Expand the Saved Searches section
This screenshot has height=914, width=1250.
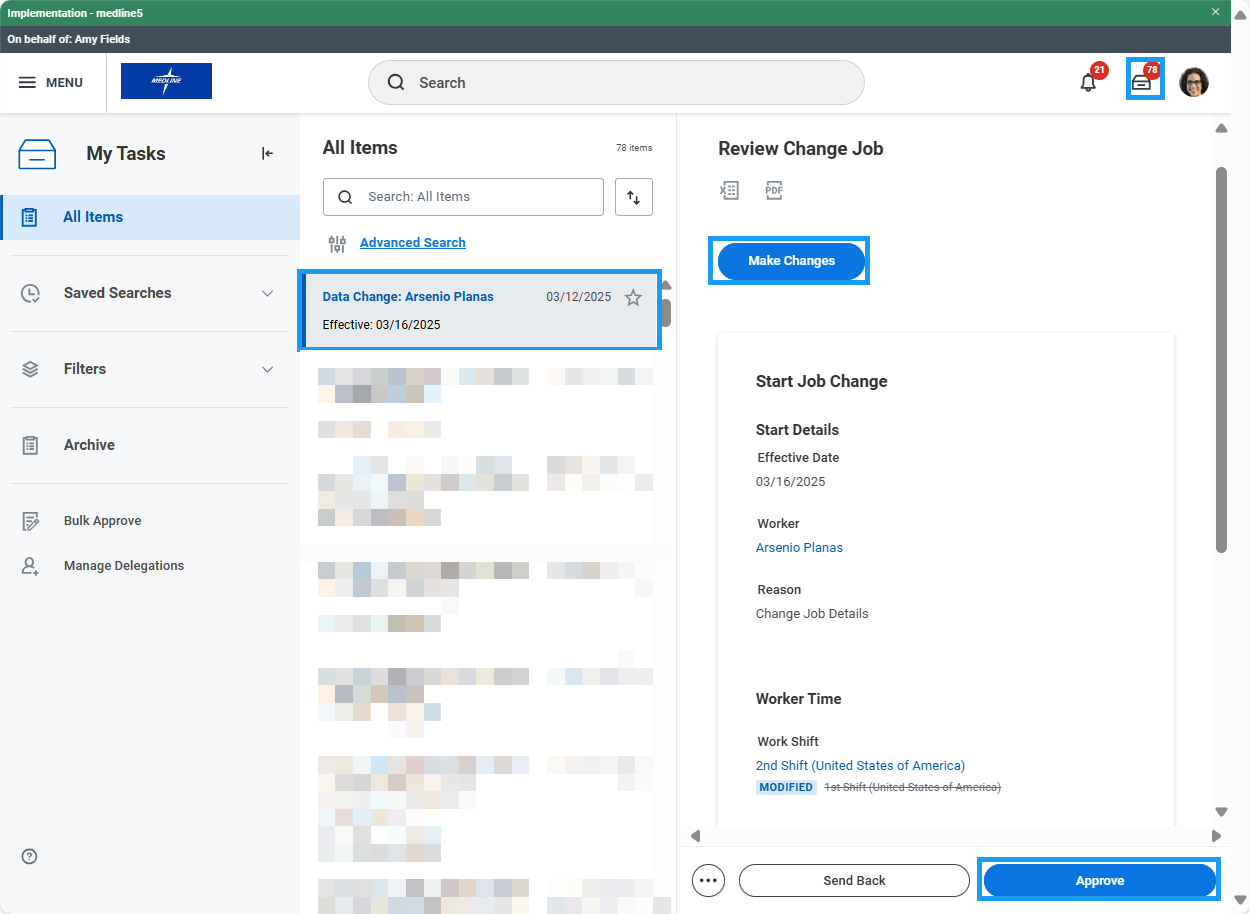tap(267, 293)
